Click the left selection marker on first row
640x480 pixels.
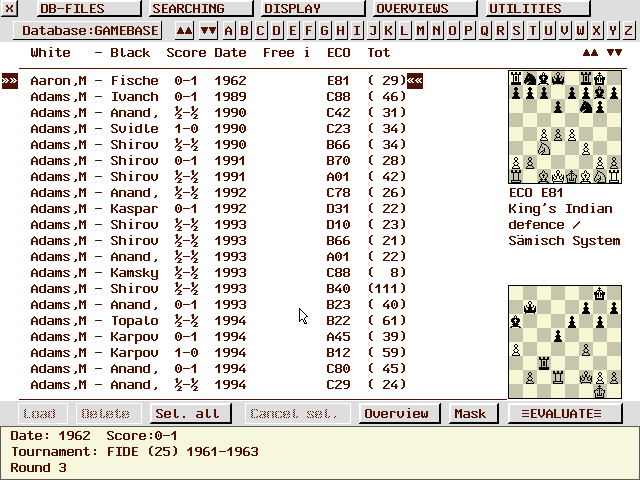(10, 81)
